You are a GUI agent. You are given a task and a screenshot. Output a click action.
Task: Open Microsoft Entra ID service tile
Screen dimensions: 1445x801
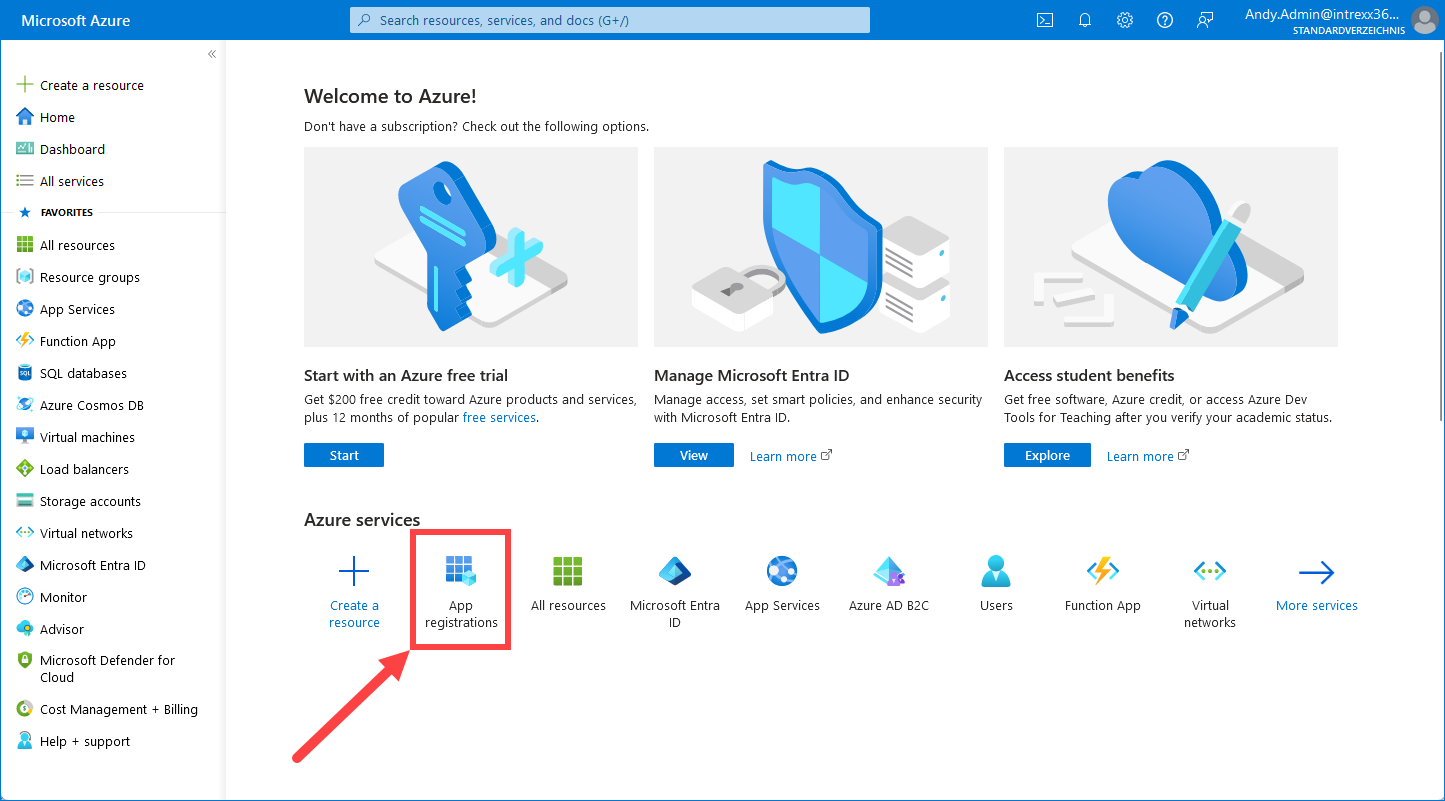[x=675, y=591]
